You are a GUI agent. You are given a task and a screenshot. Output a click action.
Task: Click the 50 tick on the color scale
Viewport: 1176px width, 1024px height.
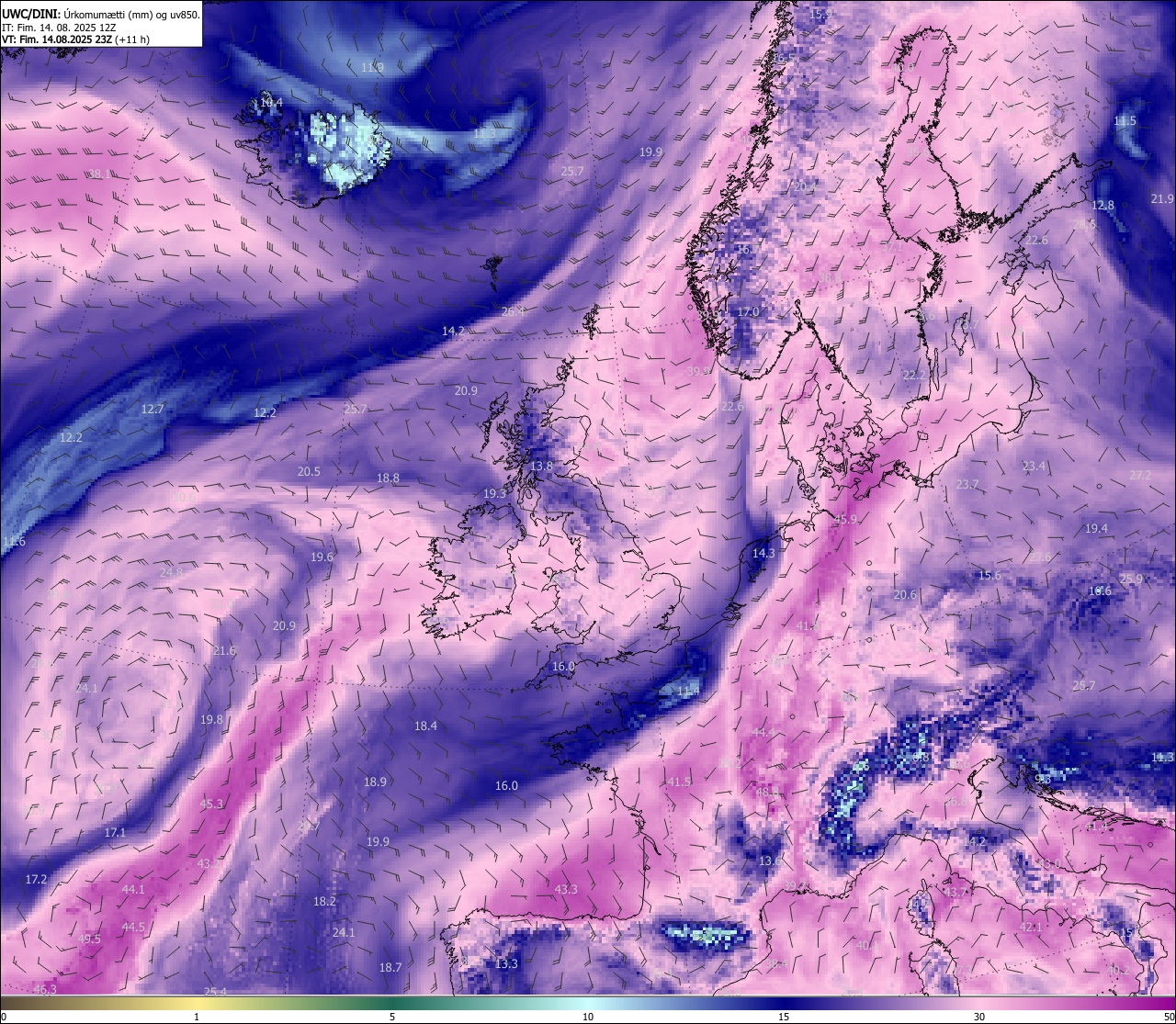[x=1169, y=1017]
